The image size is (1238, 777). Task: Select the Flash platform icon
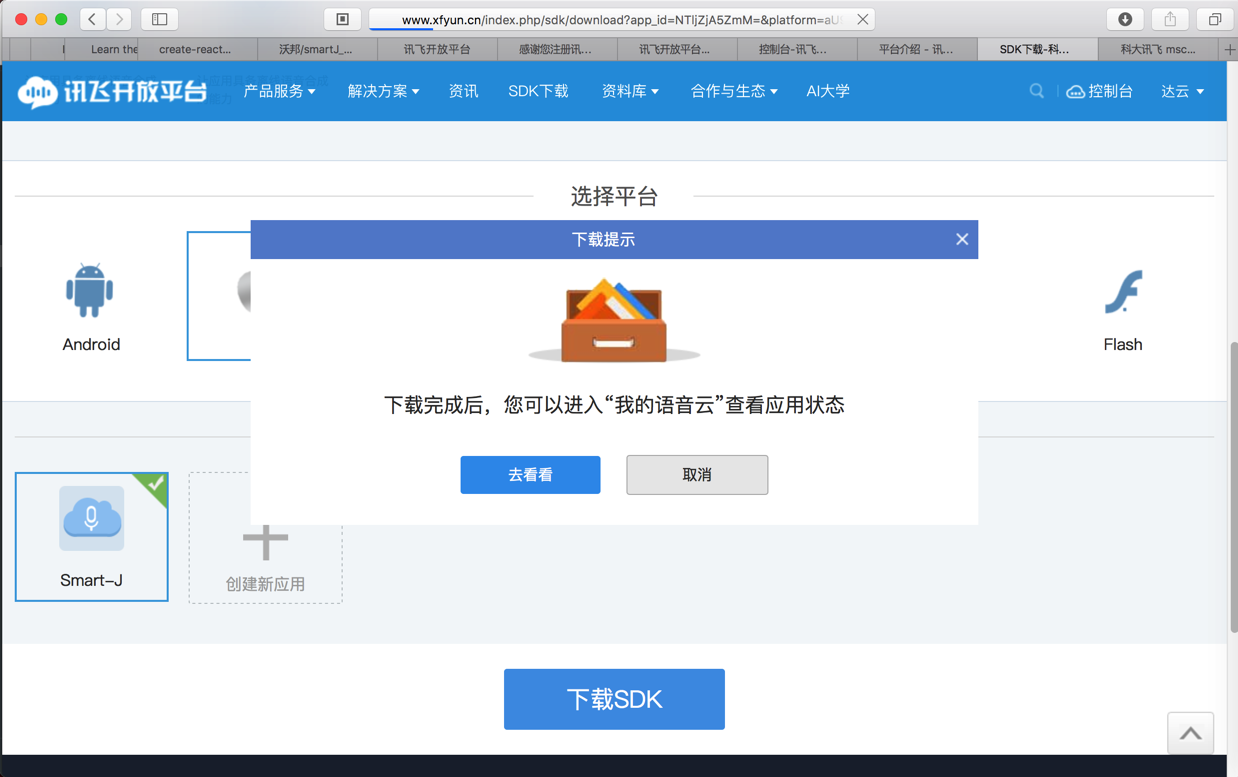pyautogui.click(x=1123, y=292)
